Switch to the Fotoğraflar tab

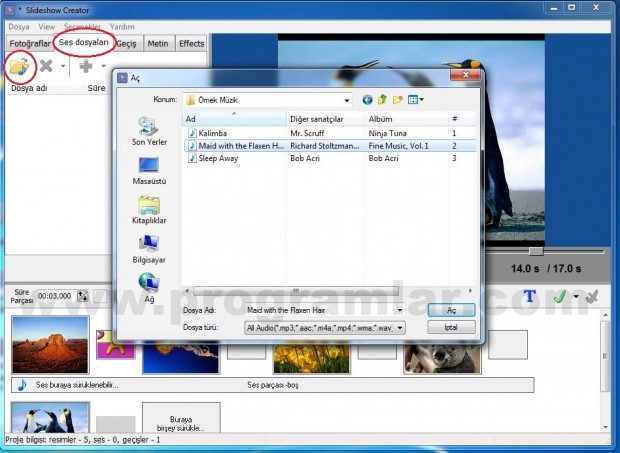(30, 43)
